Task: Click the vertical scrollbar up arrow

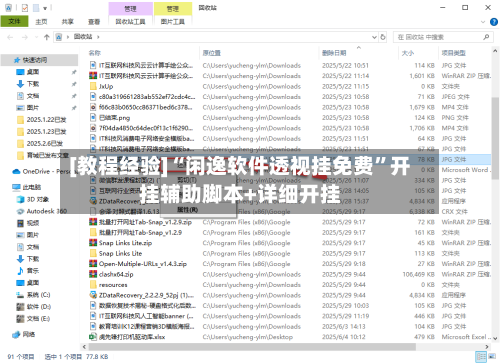Action: pyautogui.click(x=495, y=51)
